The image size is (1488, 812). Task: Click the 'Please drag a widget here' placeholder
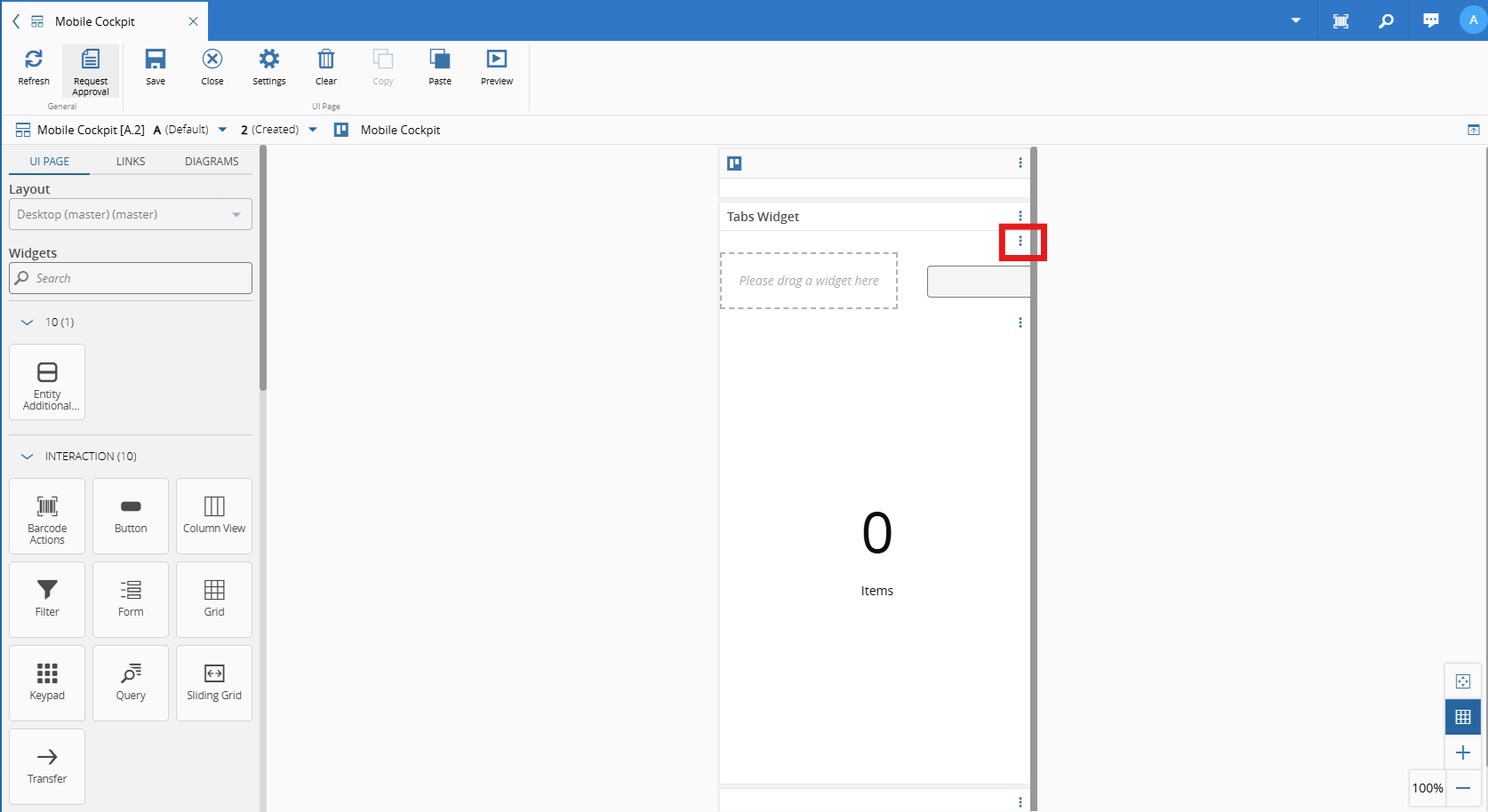pos(809,281)
